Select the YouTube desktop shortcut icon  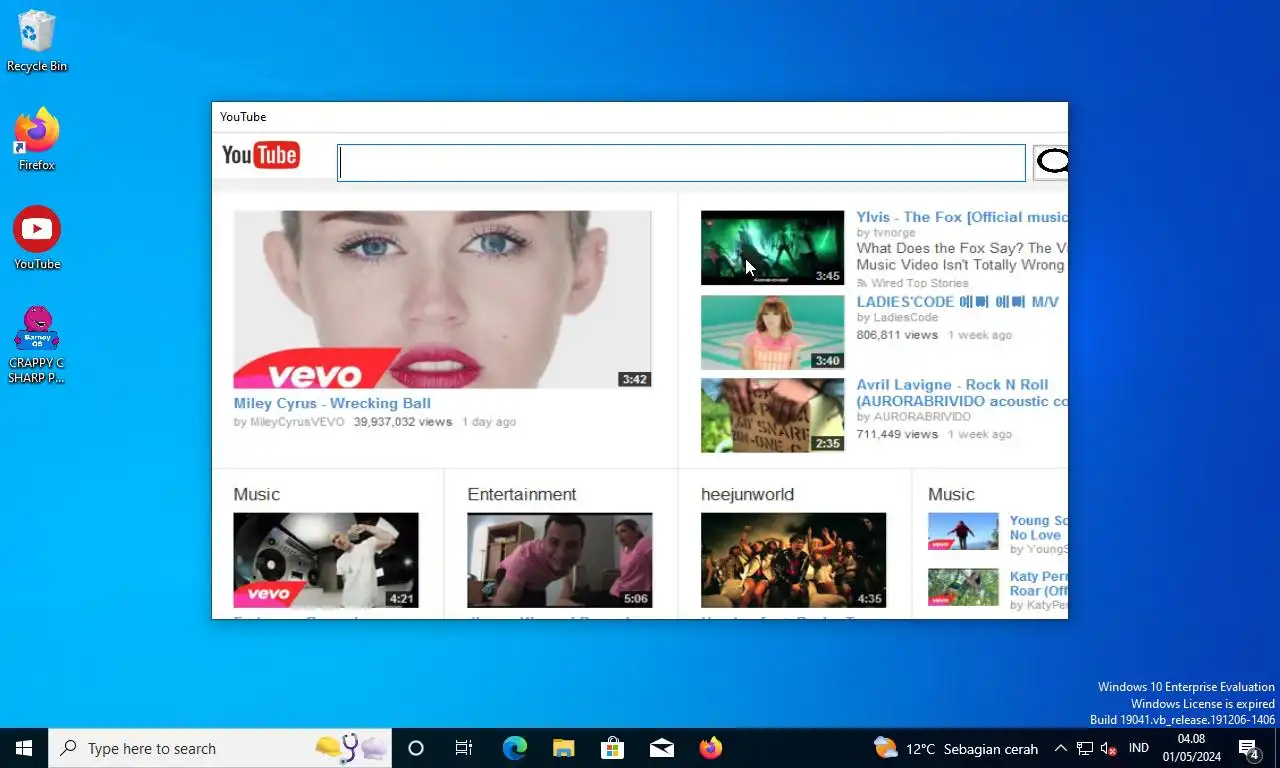37,238
